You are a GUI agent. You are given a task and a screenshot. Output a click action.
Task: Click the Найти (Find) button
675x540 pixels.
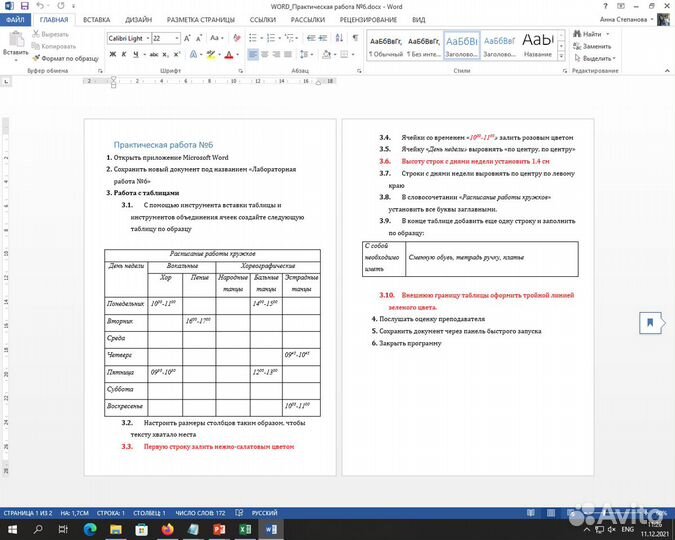pyautogui.click(x=588, y=34)
